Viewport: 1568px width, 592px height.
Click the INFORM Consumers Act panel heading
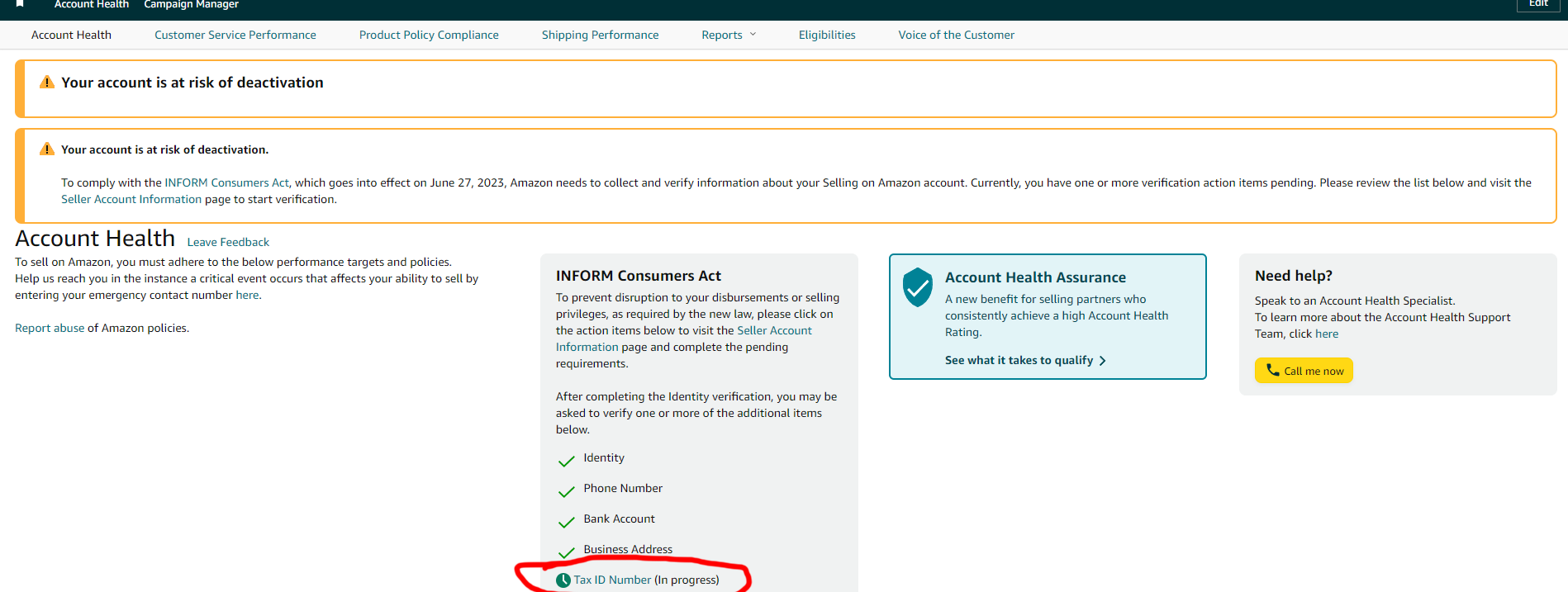pos(639,276)
